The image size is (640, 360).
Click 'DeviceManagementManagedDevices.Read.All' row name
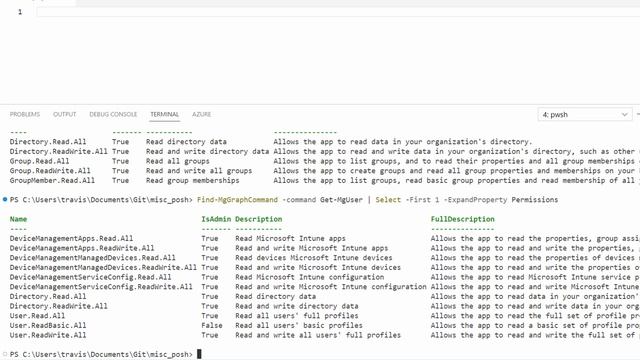[x=93, y=258]
